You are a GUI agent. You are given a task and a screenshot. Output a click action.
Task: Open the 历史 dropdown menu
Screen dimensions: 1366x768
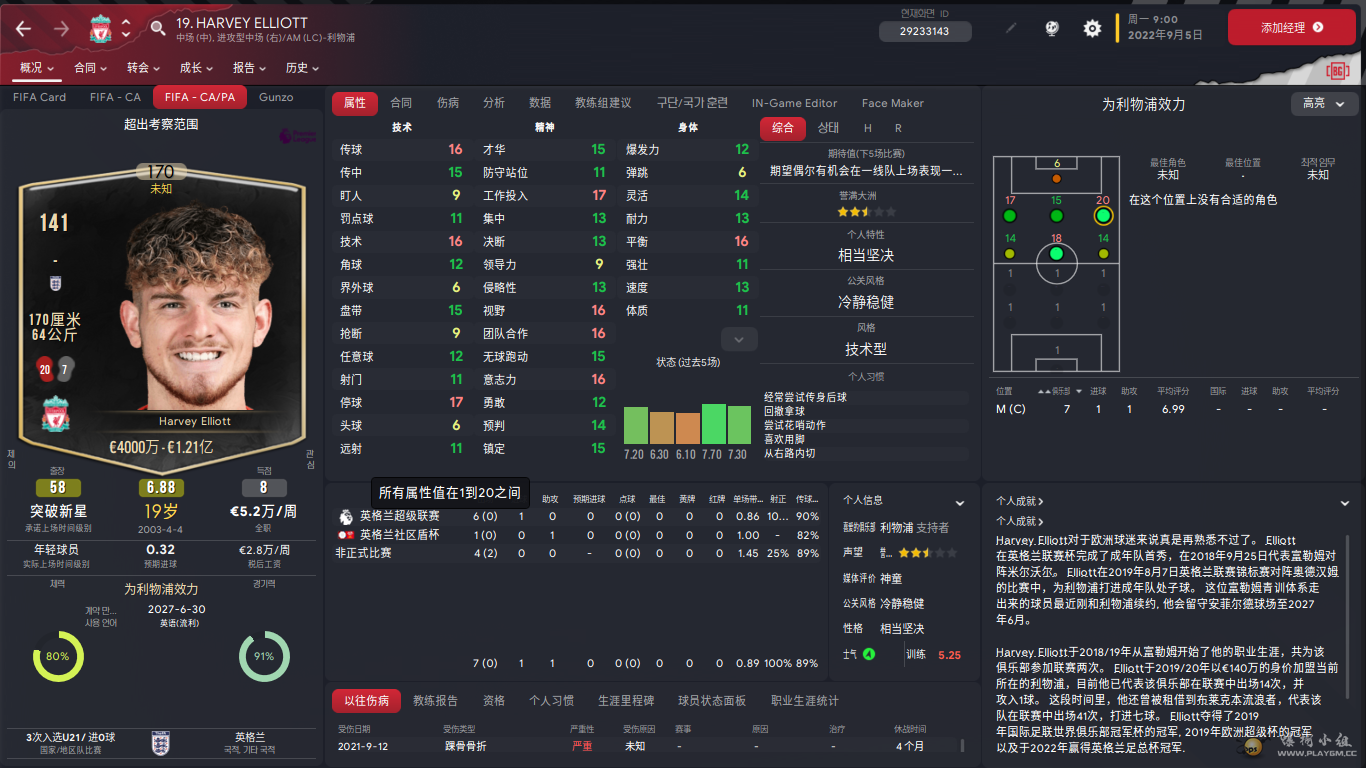pos(302,68)
